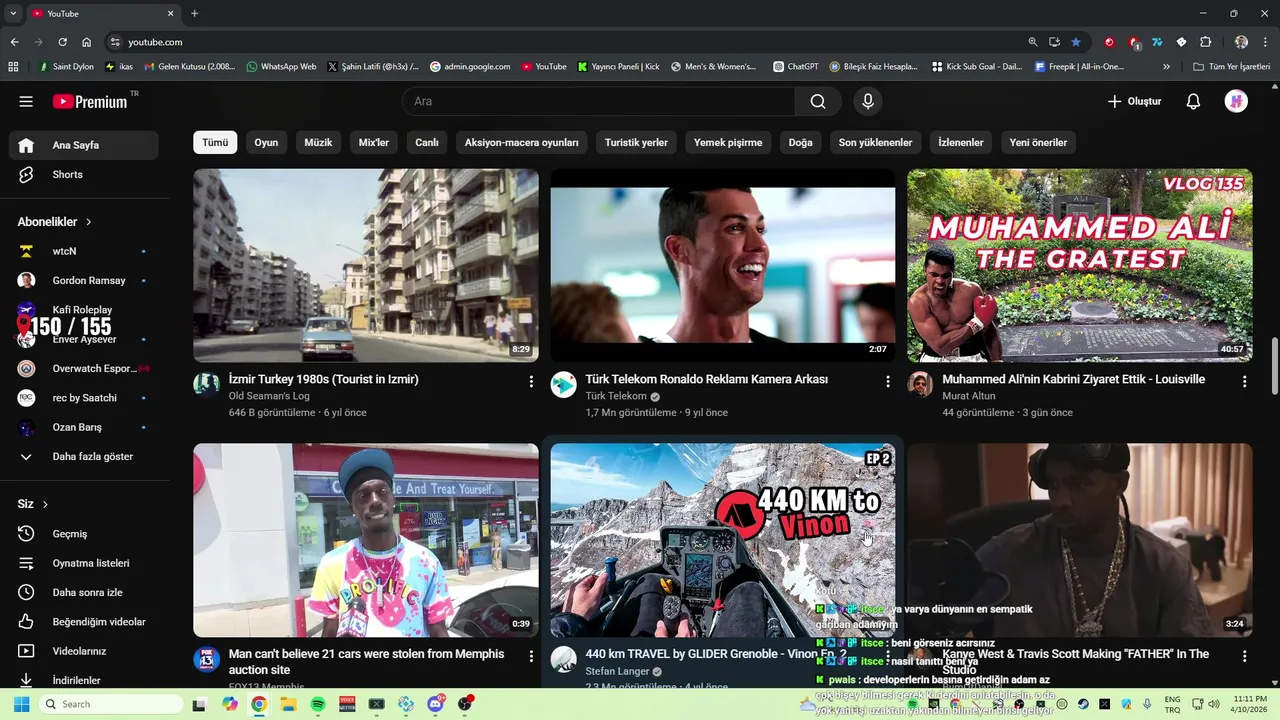Open Geçmiş watch history
The width and height of the screenshot is (1280, 720).
coord(85,534)
